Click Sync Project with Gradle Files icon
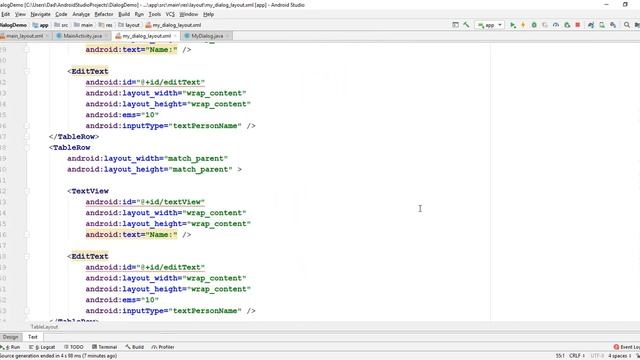The width and height of the screenshot is (640, 360). point(591,25)
